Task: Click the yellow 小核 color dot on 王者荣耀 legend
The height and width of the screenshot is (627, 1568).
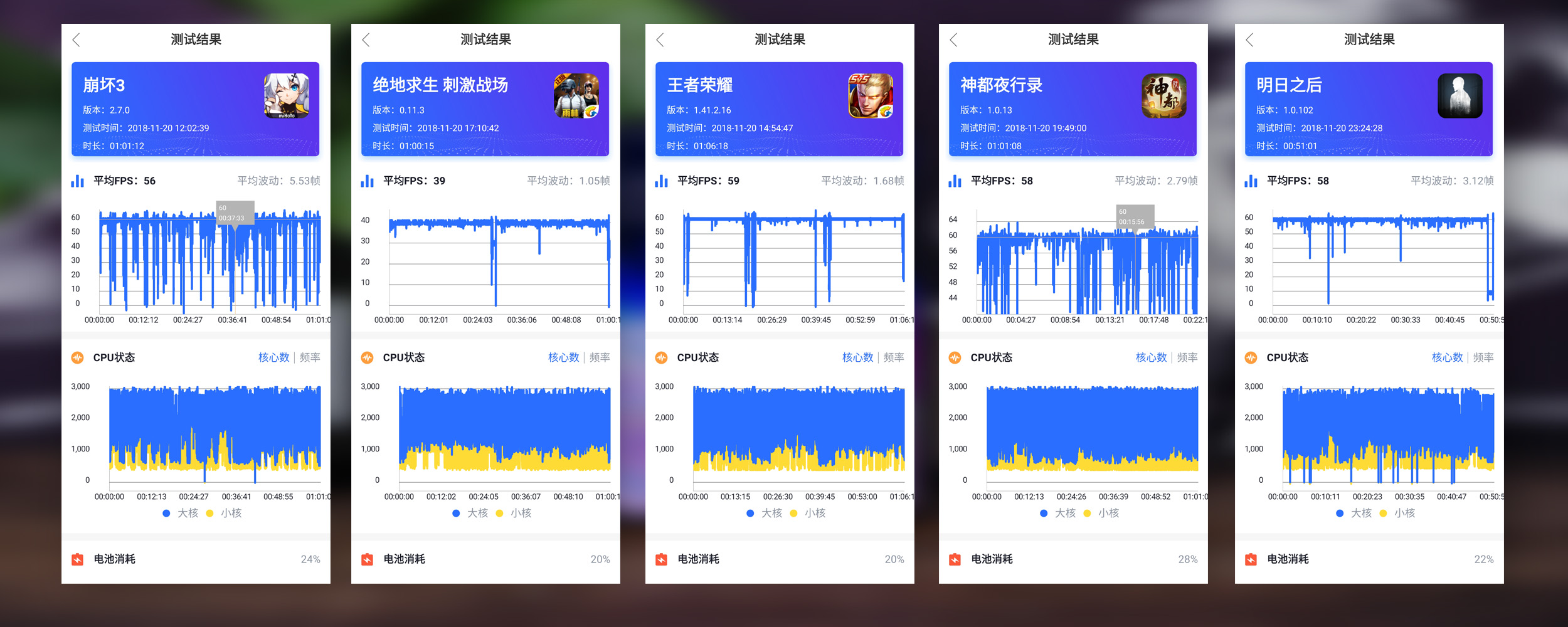Action: pyautogui.click(x=793, y=512)
